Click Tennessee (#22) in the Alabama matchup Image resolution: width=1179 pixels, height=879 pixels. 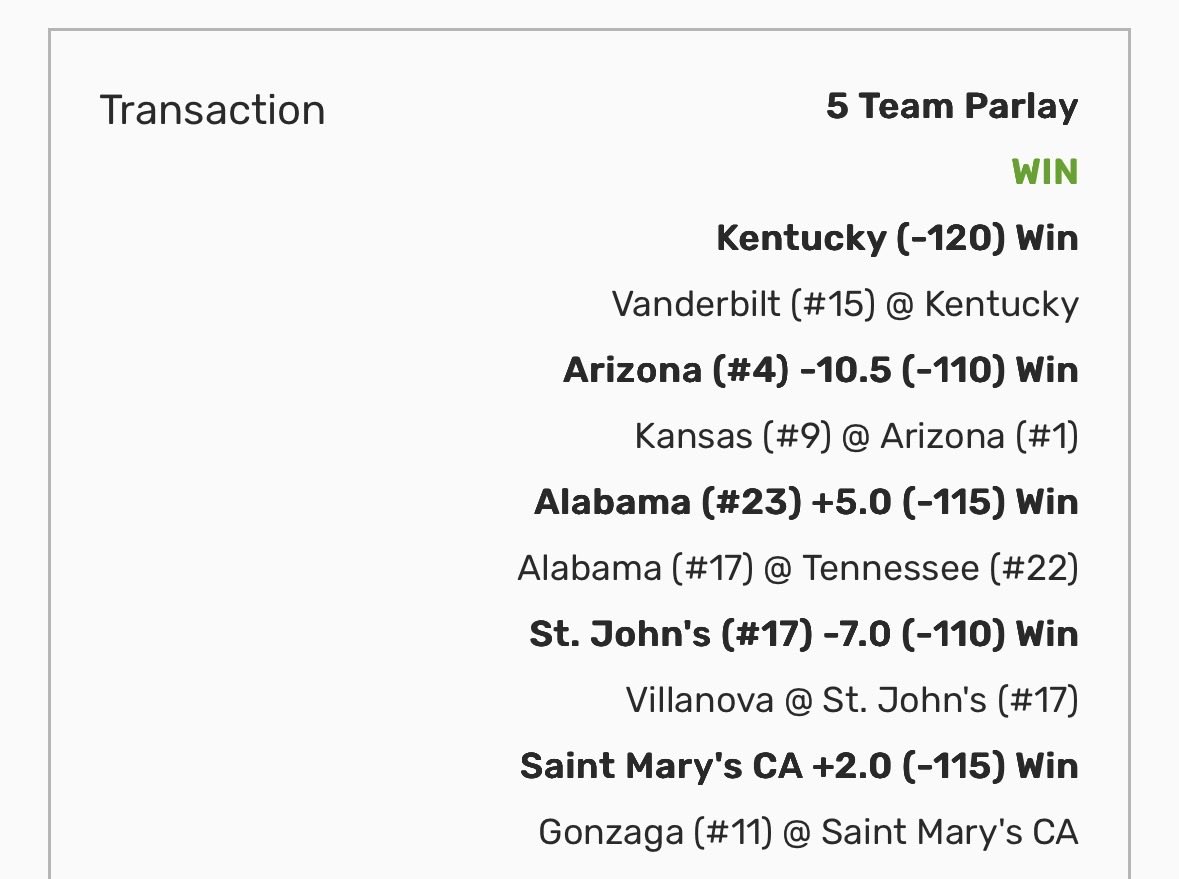(x=941, y=568)
